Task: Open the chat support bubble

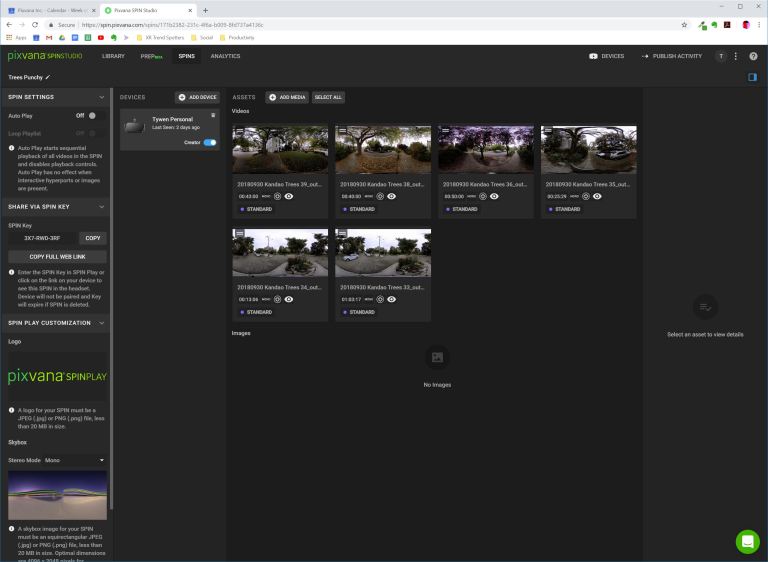Action: point(747,541)
